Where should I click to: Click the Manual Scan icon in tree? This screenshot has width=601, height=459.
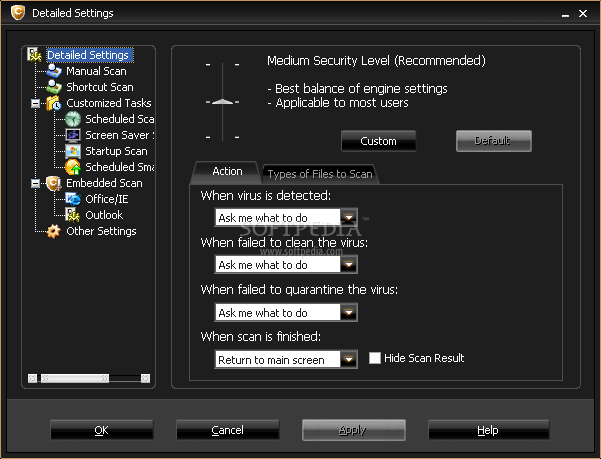click(54, 71)
